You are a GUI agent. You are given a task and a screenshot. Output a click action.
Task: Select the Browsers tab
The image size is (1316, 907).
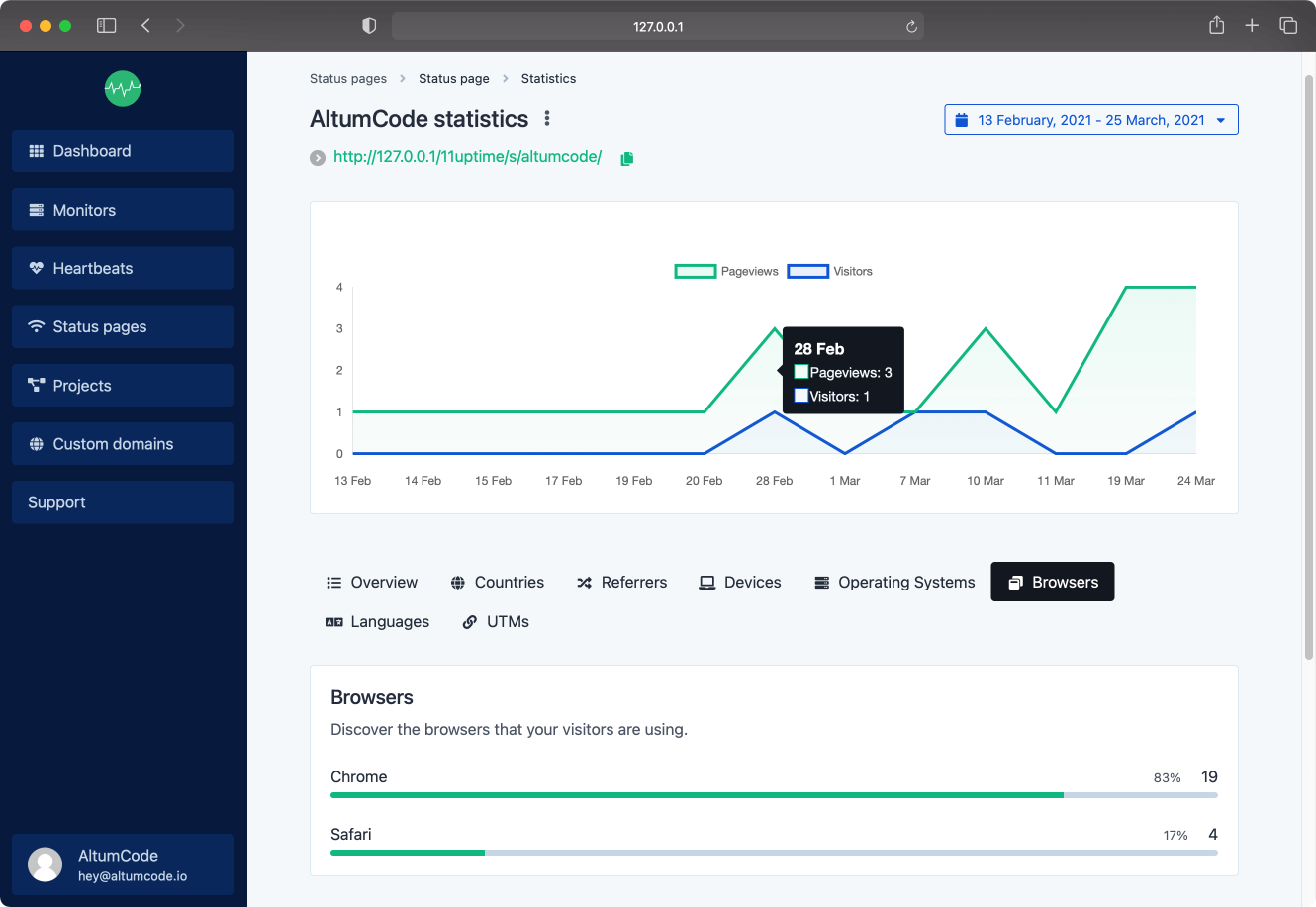pyautogui.click(x=1053, y=582)
